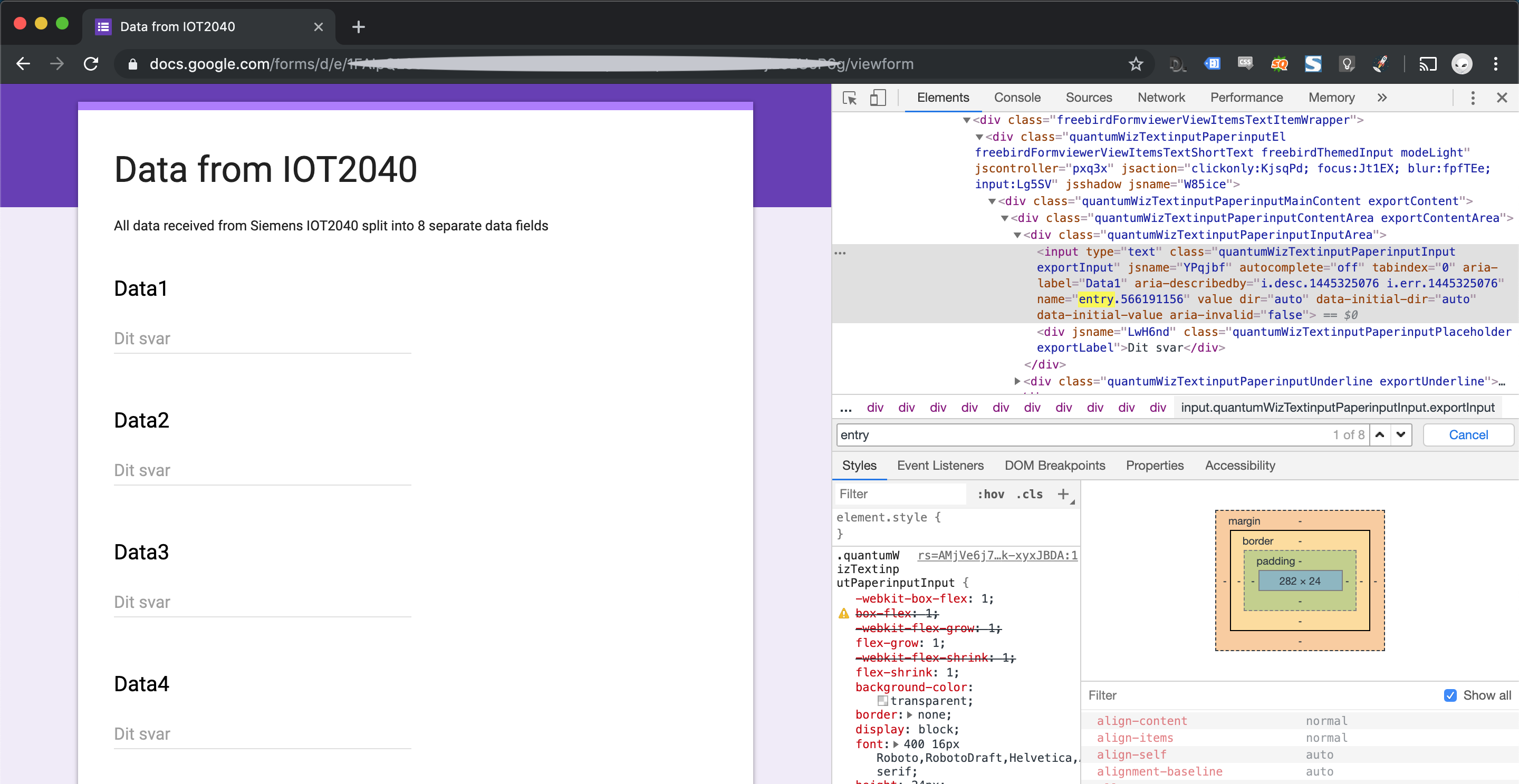Switch to the Console tab
The image size is (1519, 784).
point(1017,98)
